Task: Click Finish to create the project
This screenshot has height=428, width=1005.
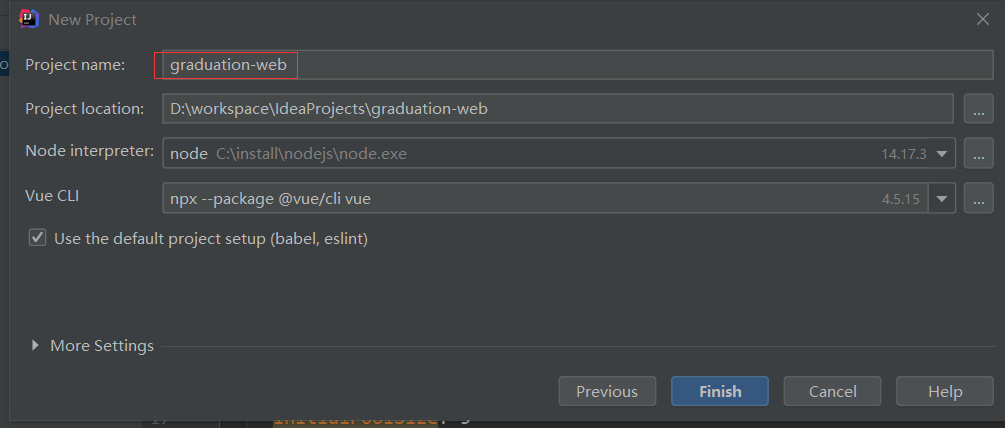Action: [x=720, y=391]
